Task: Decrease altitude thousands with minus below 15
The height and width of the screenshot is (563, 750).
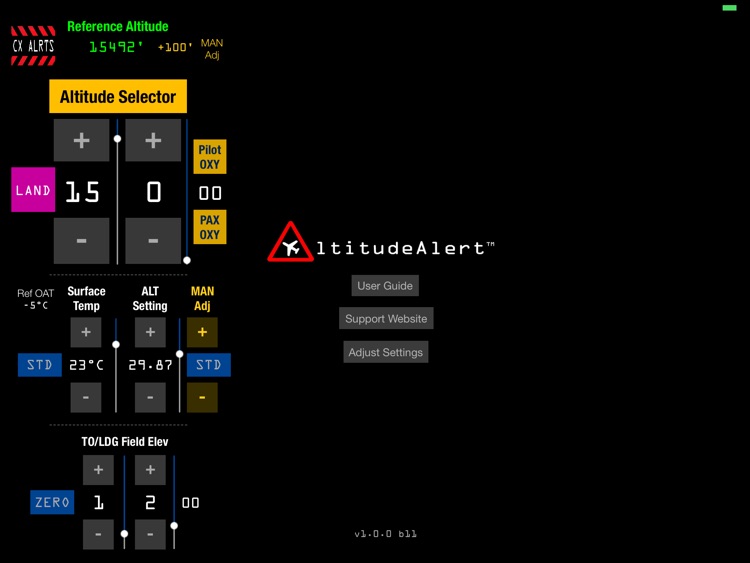Action: tap(81, 241)
